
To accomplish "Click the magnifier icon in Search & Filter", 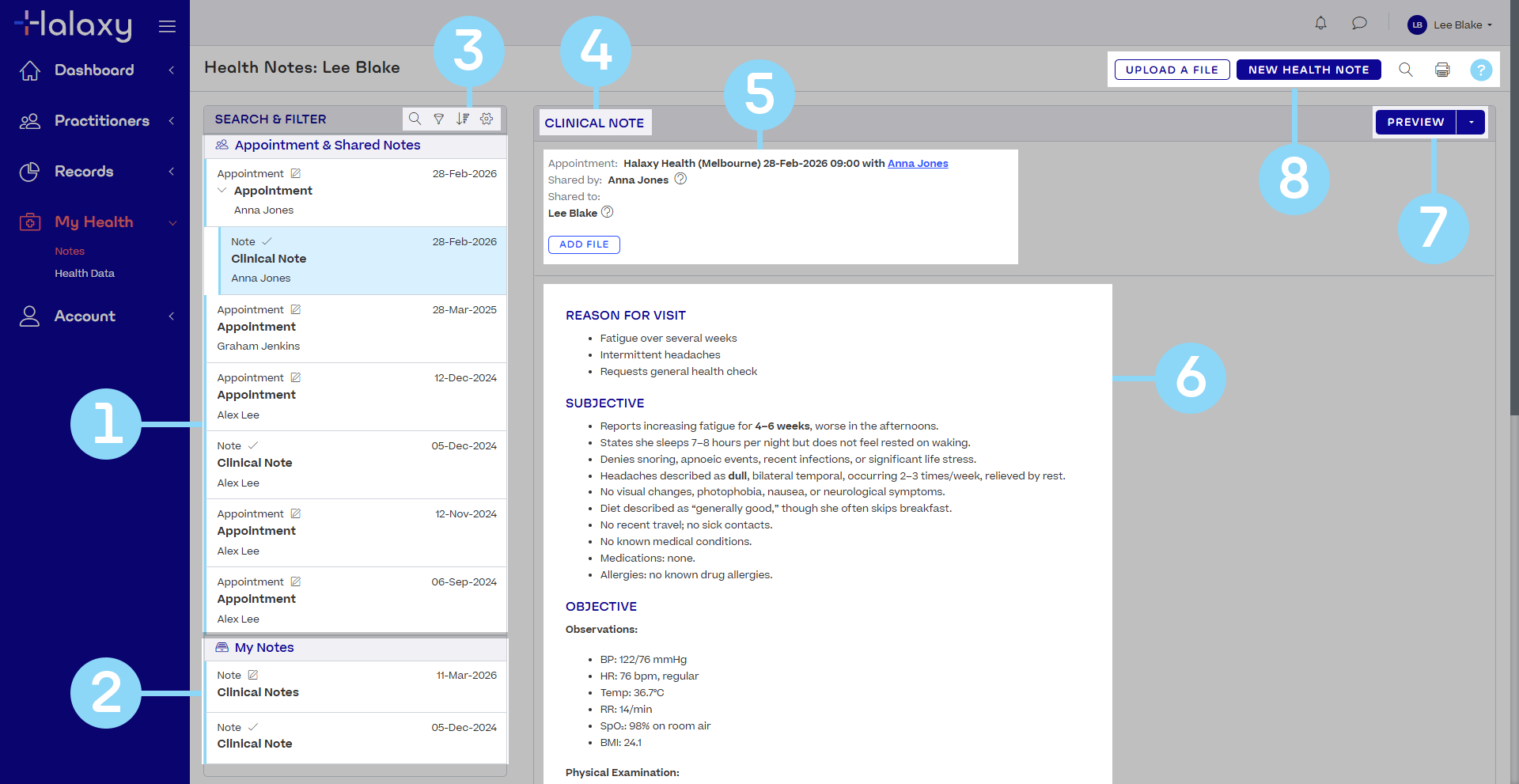I will [415, 119].
